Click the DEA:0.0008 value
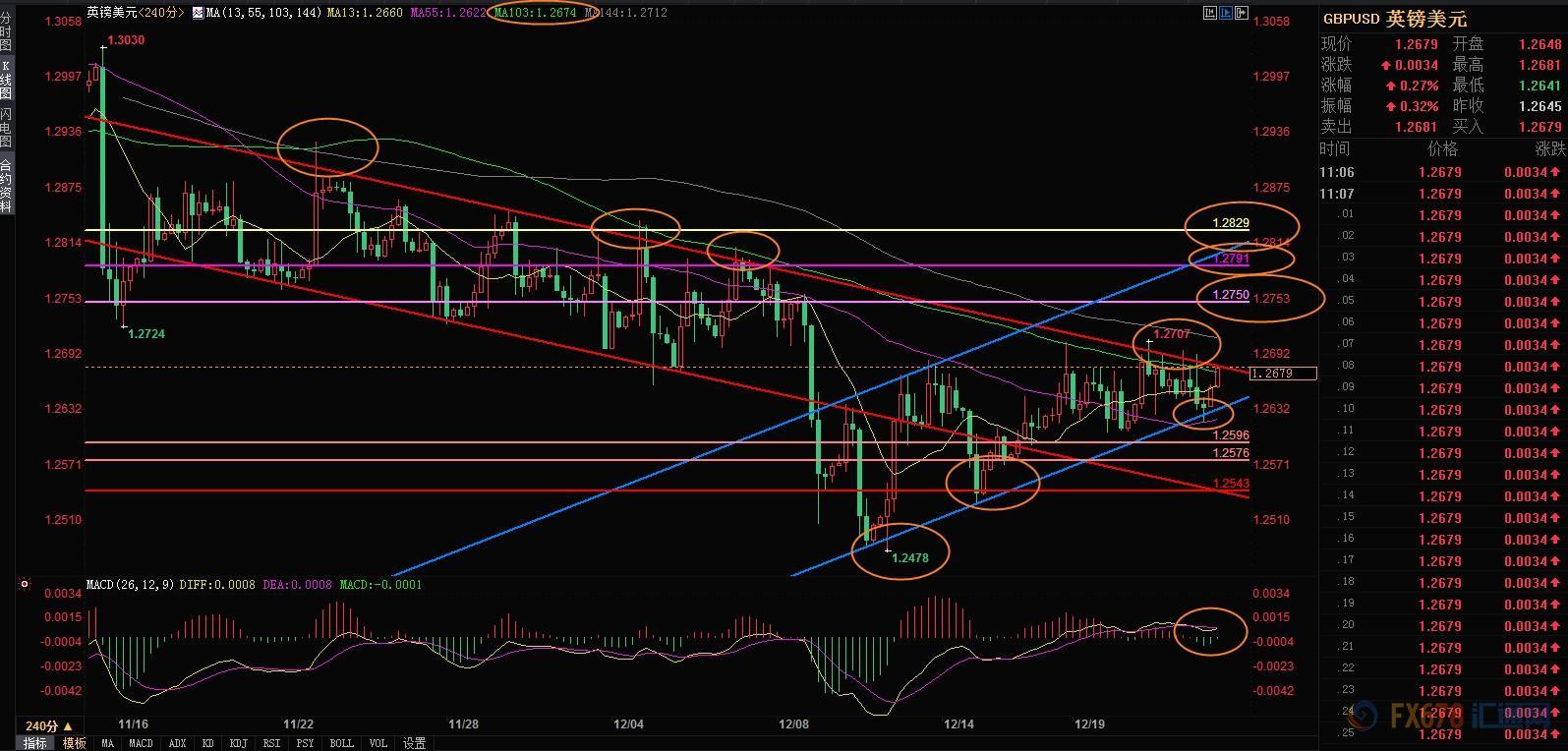Image resolution: width=1568 pixels, height=751 pixels. pos(297,585)
